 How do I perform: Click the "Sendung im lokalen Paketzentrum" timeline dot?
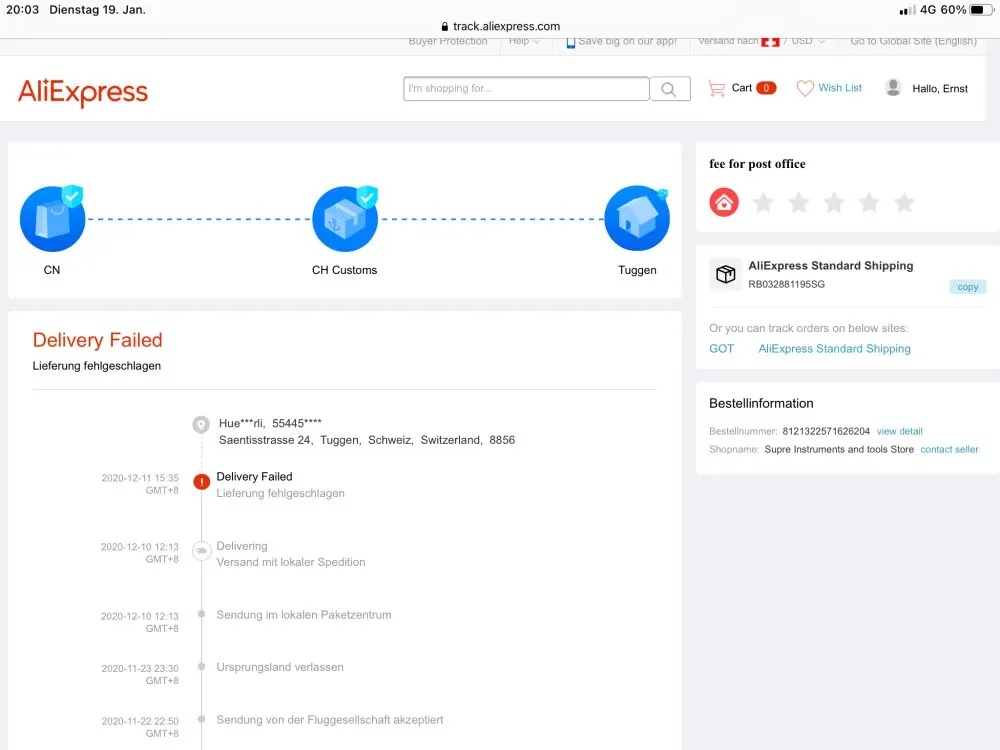tap(202, 614)
